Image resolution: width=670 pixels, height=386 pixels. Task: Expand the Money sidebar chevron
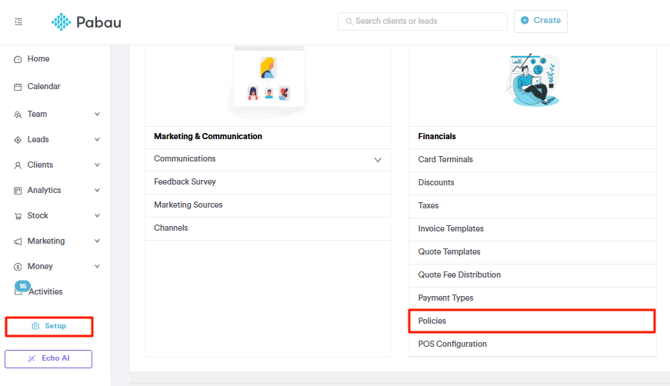[97, 266]
